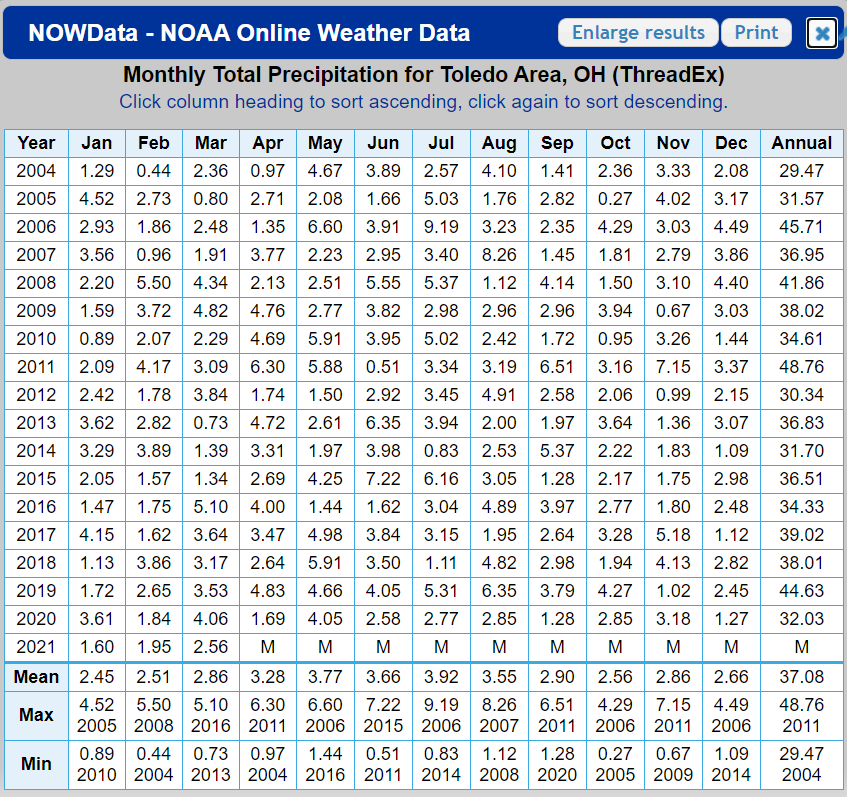Click the 0.27 October value in 2005 row

615,199
